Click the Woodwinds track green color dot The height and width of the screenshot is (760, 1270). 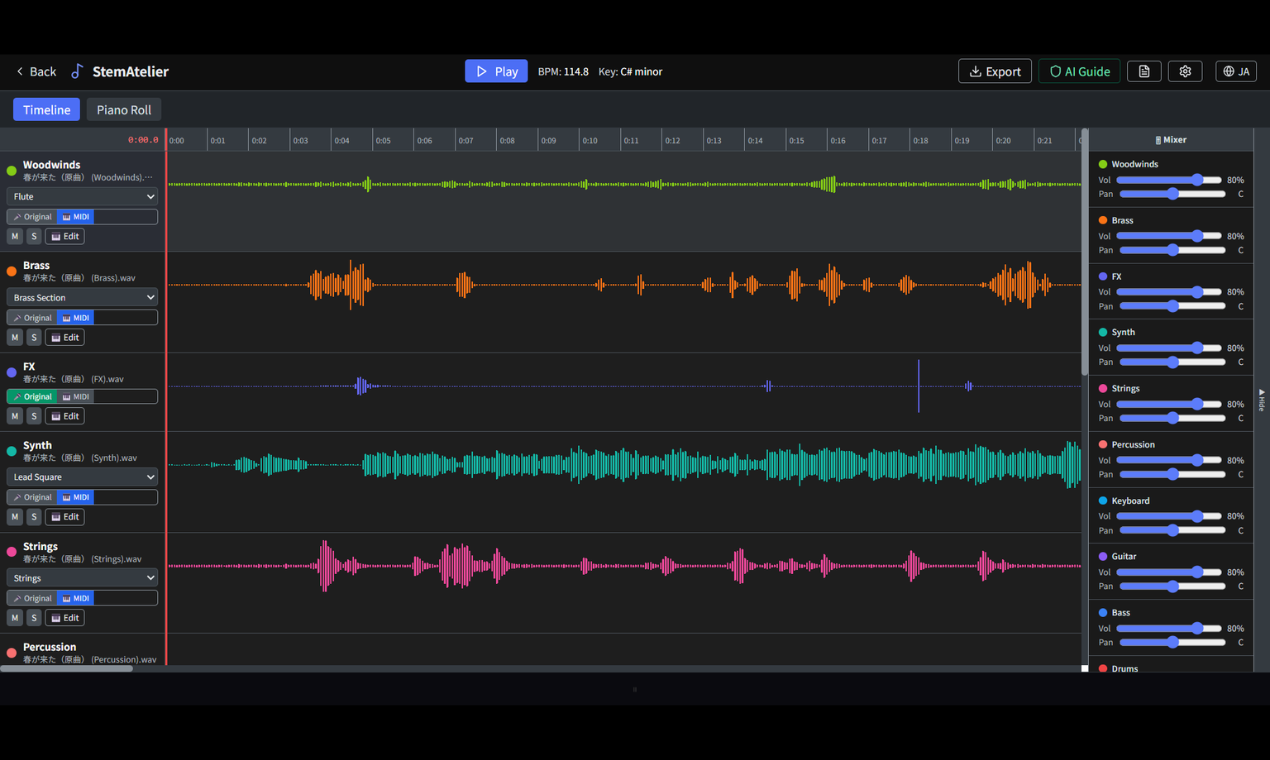12,171
